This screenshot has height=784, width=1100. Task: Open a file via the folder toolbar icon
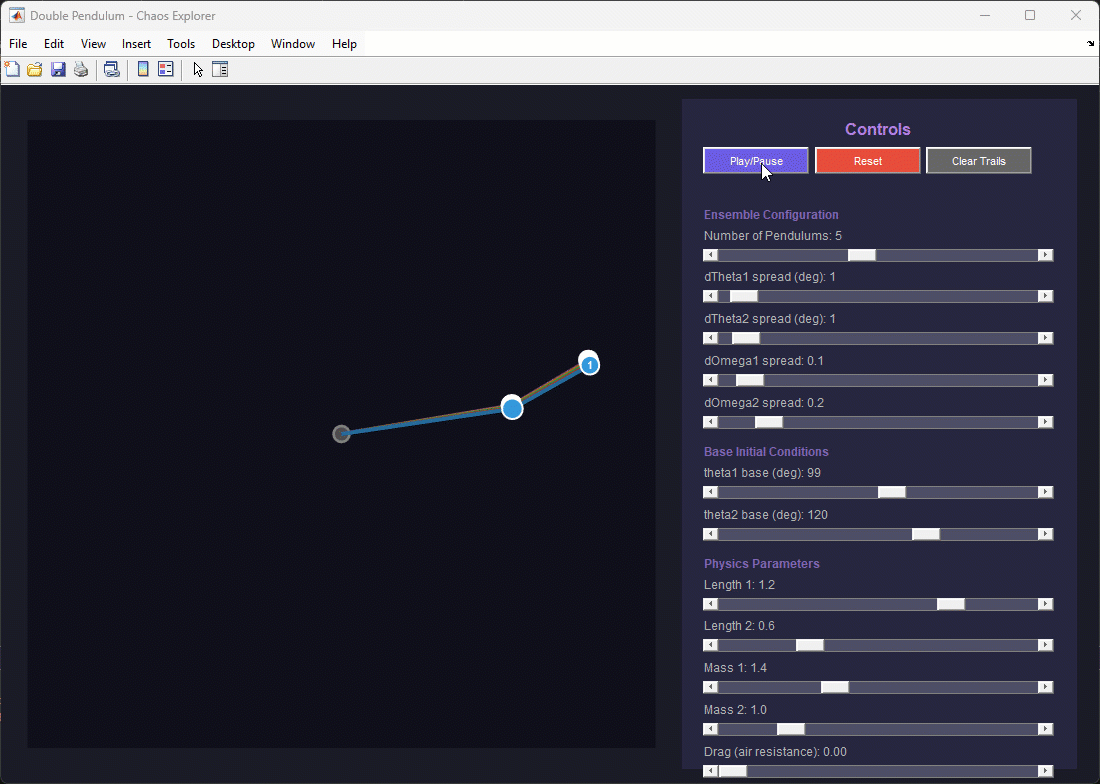(34, 69)
